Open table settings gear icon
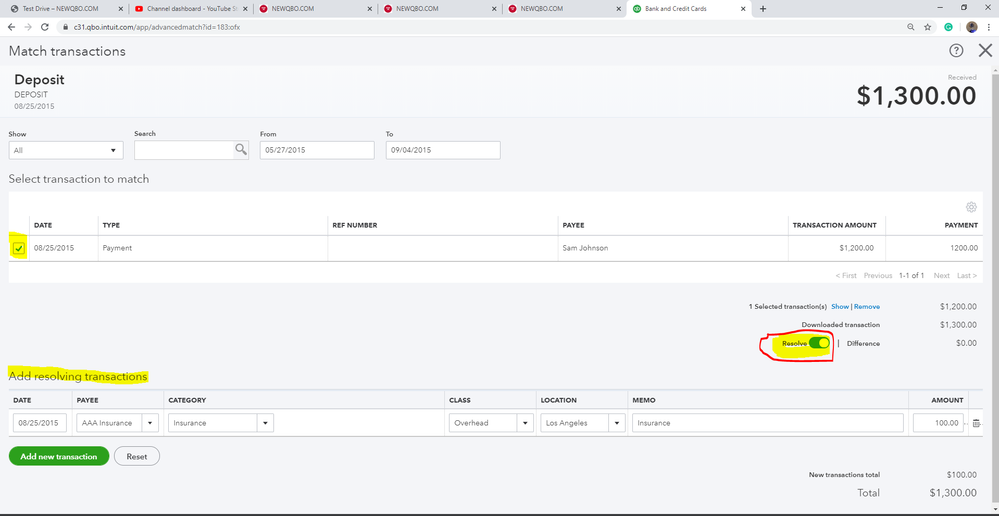Viewport: 999px width, 516px height. pyautogui.click(x=971, y=206)
